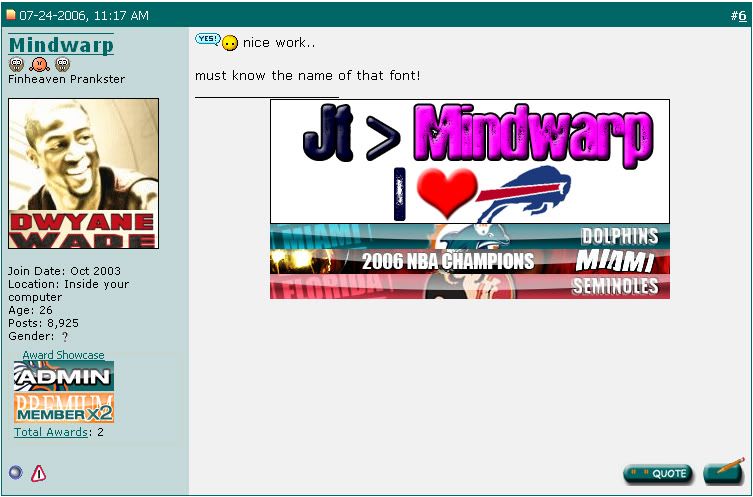Click the yellow smiley face icon

(230, 43)
